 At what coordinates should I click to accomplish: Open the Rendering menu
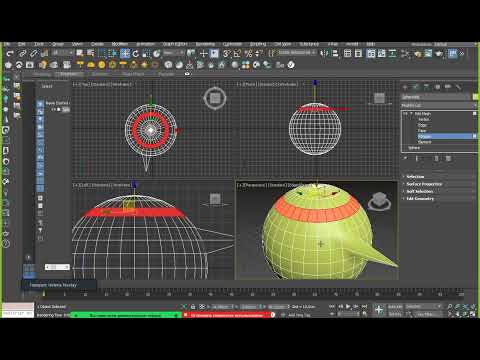(x=205, y=44)
